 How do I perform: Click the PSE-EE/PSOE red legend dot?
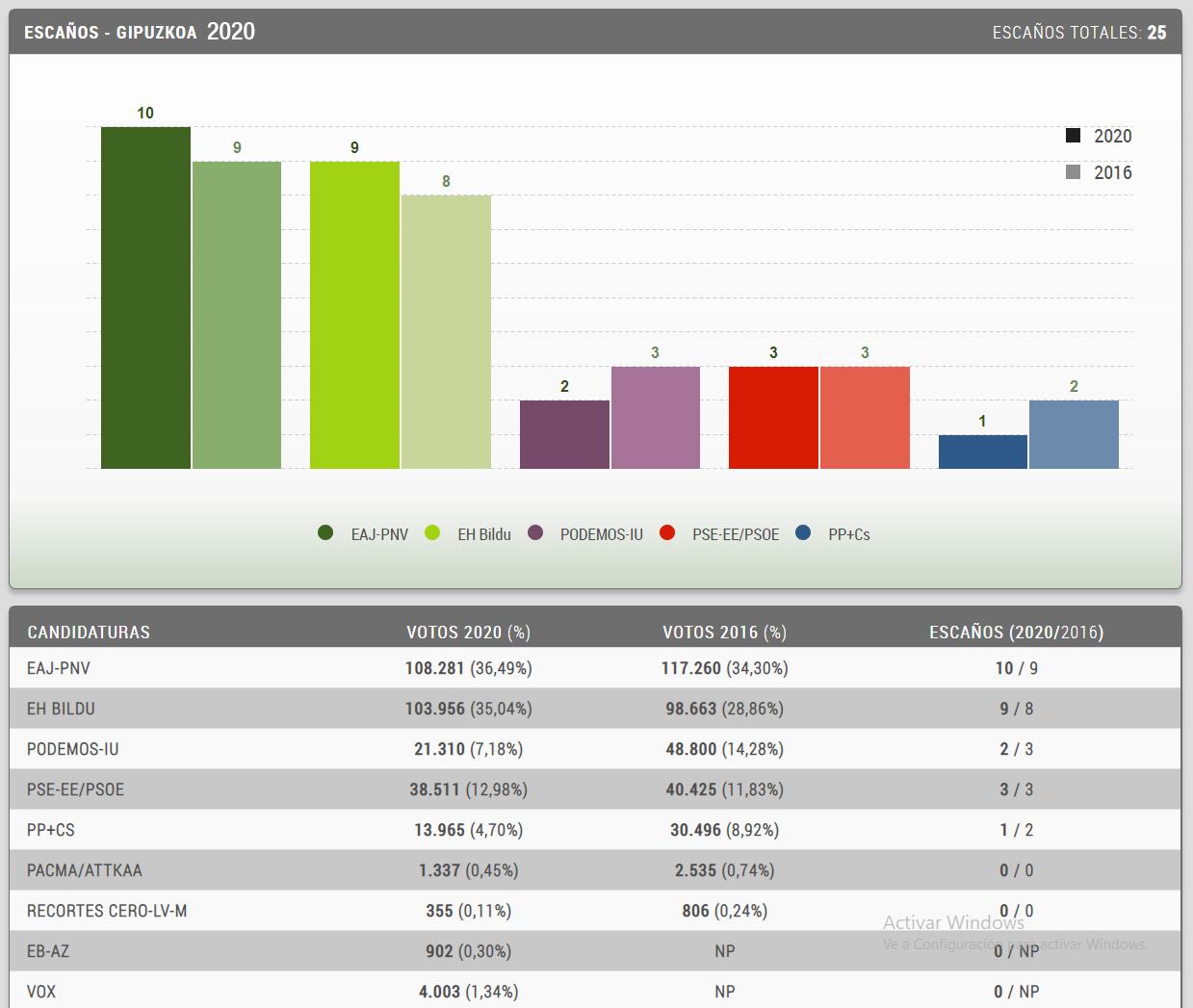click(x=667, y=532)
